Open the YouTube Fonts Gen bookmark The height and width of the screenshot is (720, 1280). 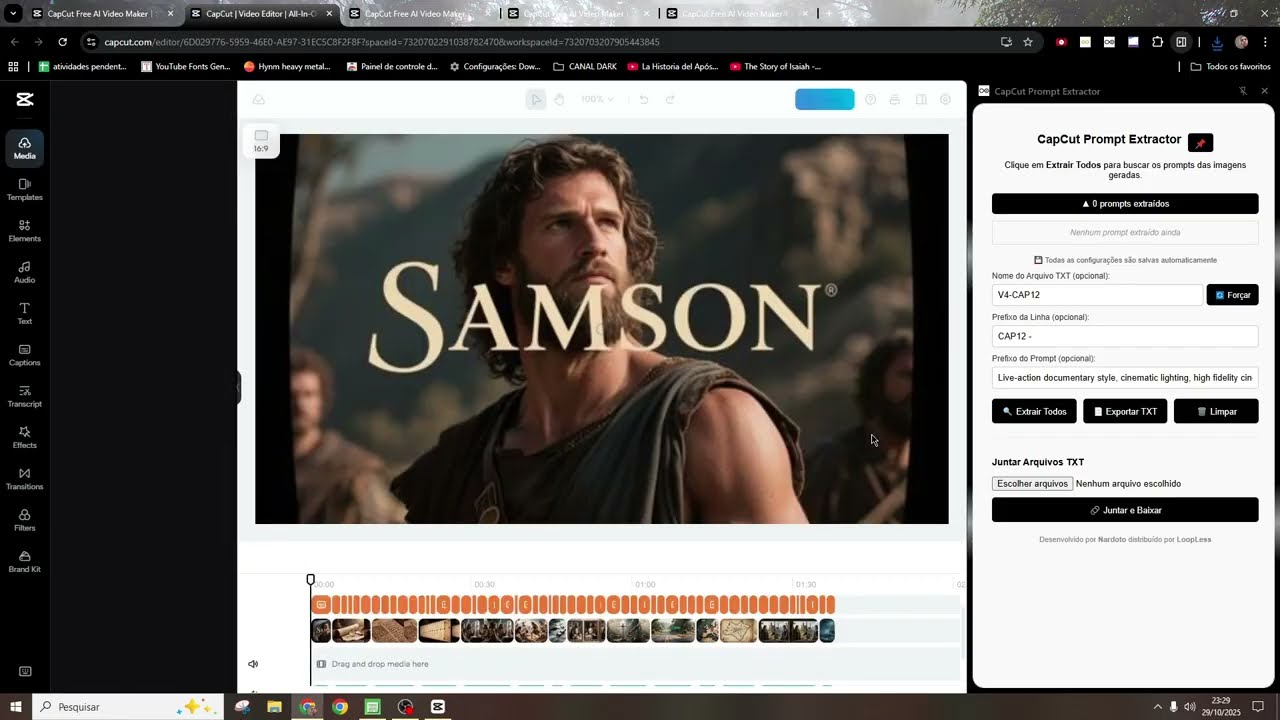(x=186, y=66)
